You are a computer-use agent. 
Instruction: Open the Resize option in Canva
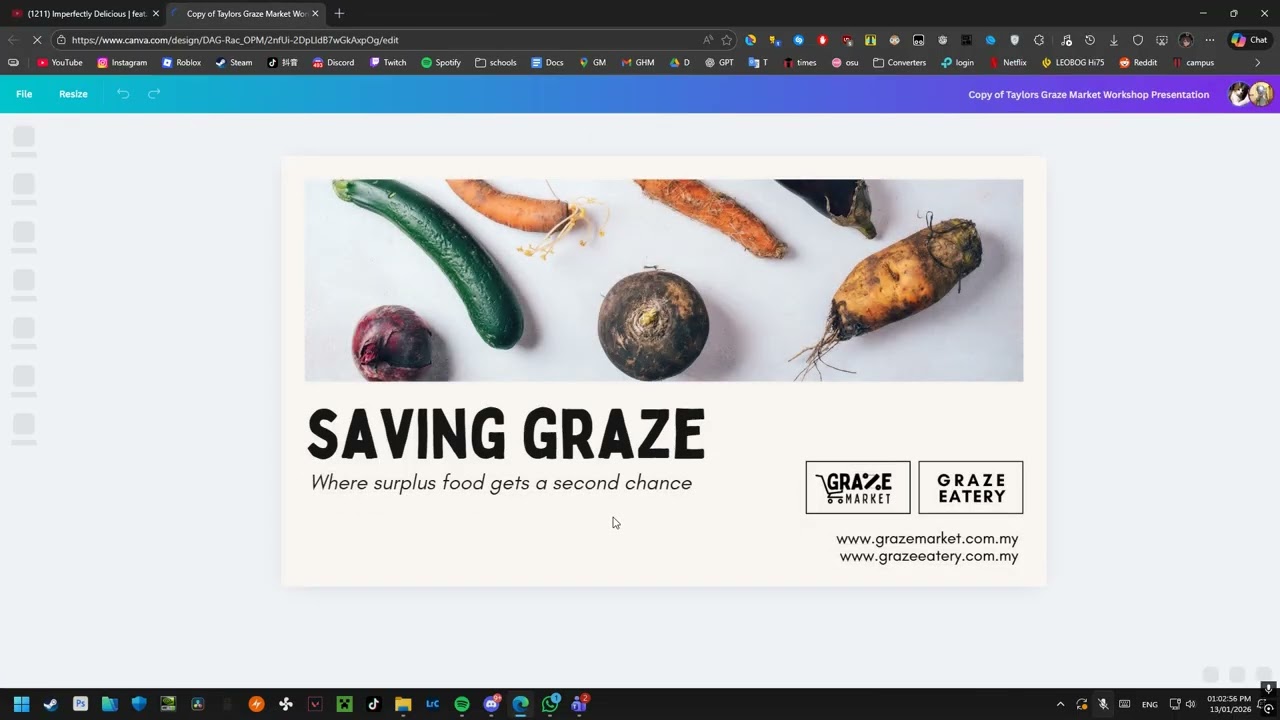[73, 94]
